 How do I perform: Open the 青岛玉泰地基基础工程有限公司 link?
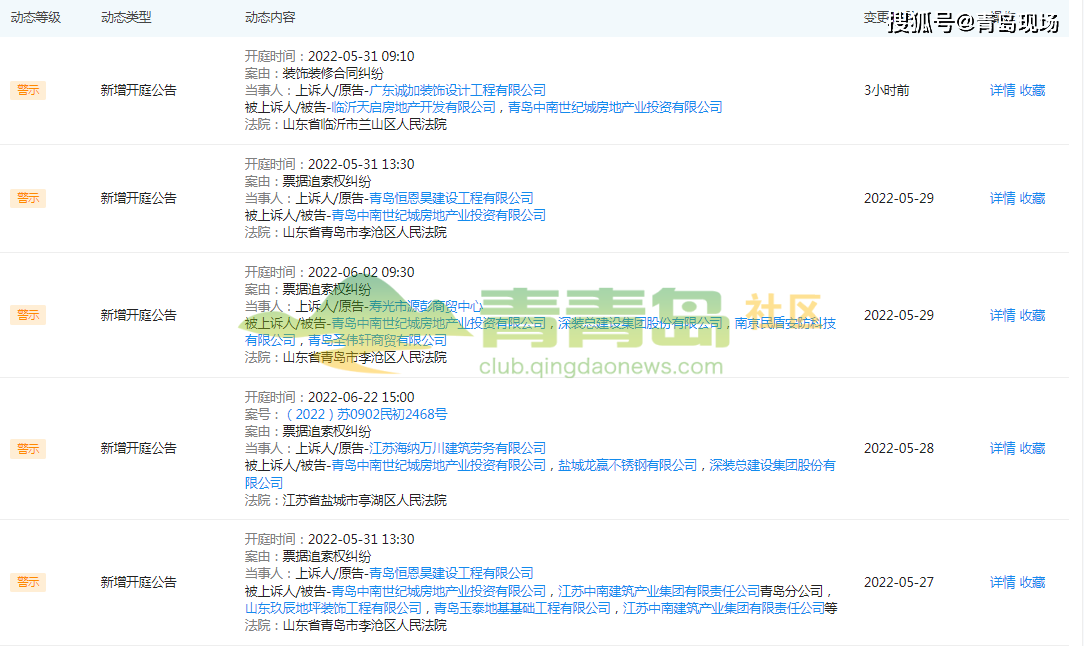click(x=523, y=608)
